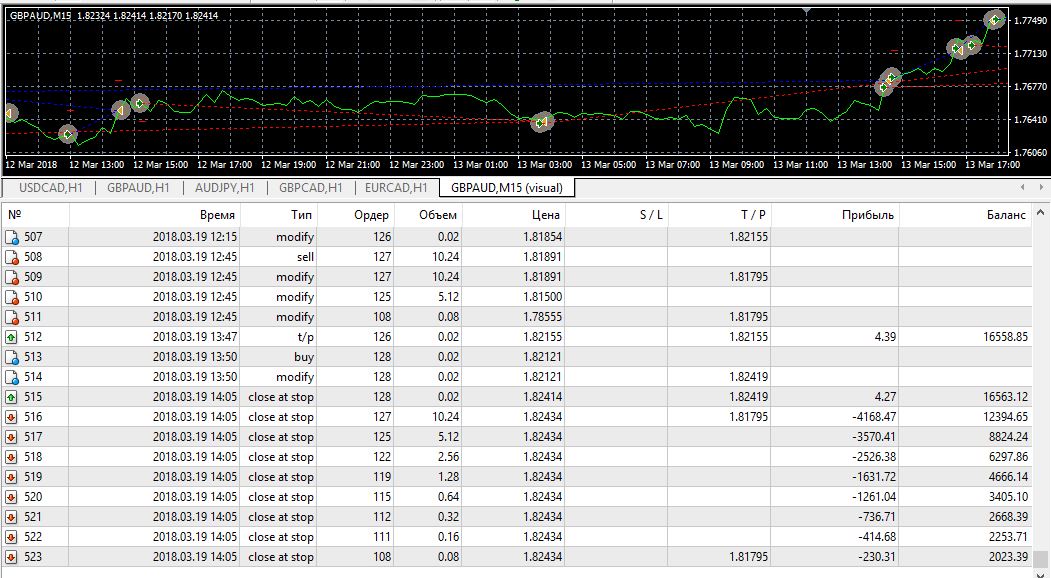Image resolution: width=1051 pixels, height=578 pixels.
Task: Click the trade marker near 13 Mar 03:00
Action: coord(542,122)
